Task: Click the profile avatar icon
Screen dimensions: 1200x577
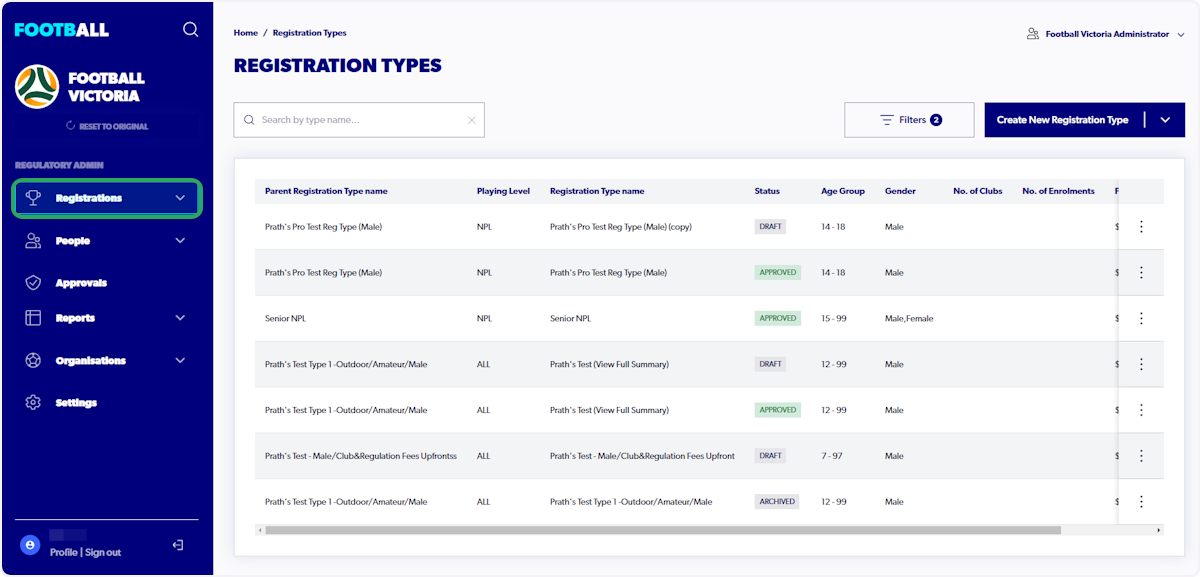Action: tap(30, 545)
